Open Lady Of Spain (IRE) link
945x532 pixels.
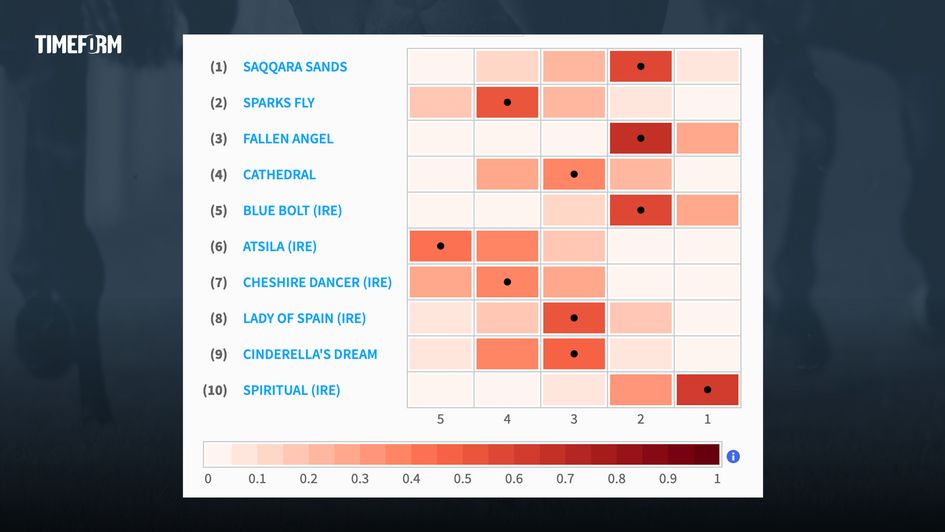point(304,319)
